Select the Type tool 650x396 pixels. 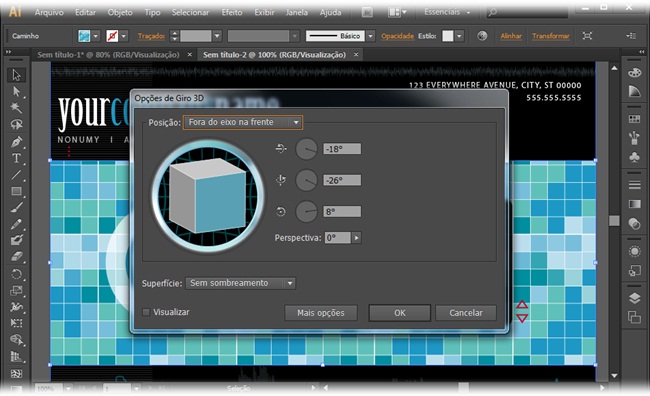16,158
